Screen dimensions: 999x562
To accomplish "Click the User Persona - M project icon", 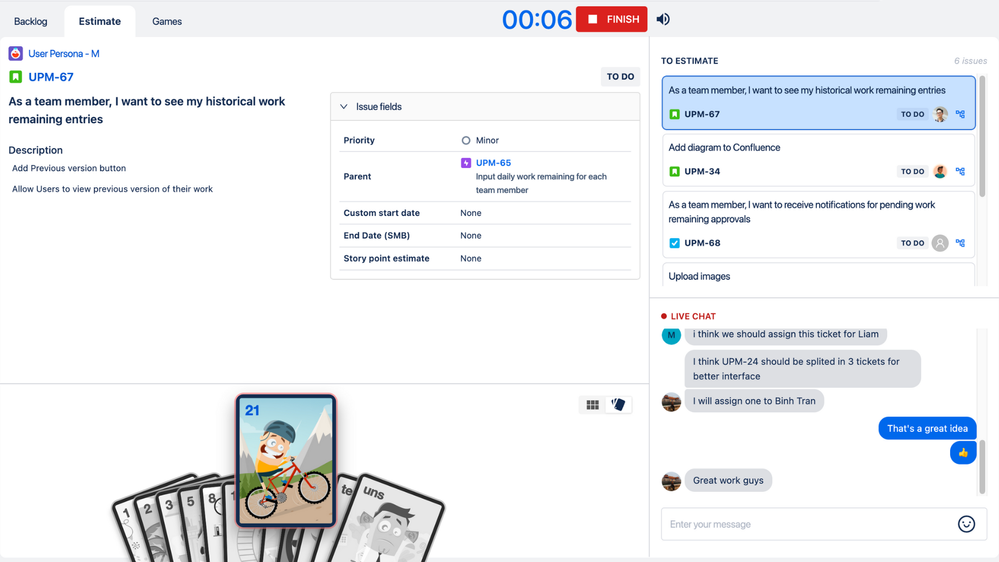I will (15, 54).
